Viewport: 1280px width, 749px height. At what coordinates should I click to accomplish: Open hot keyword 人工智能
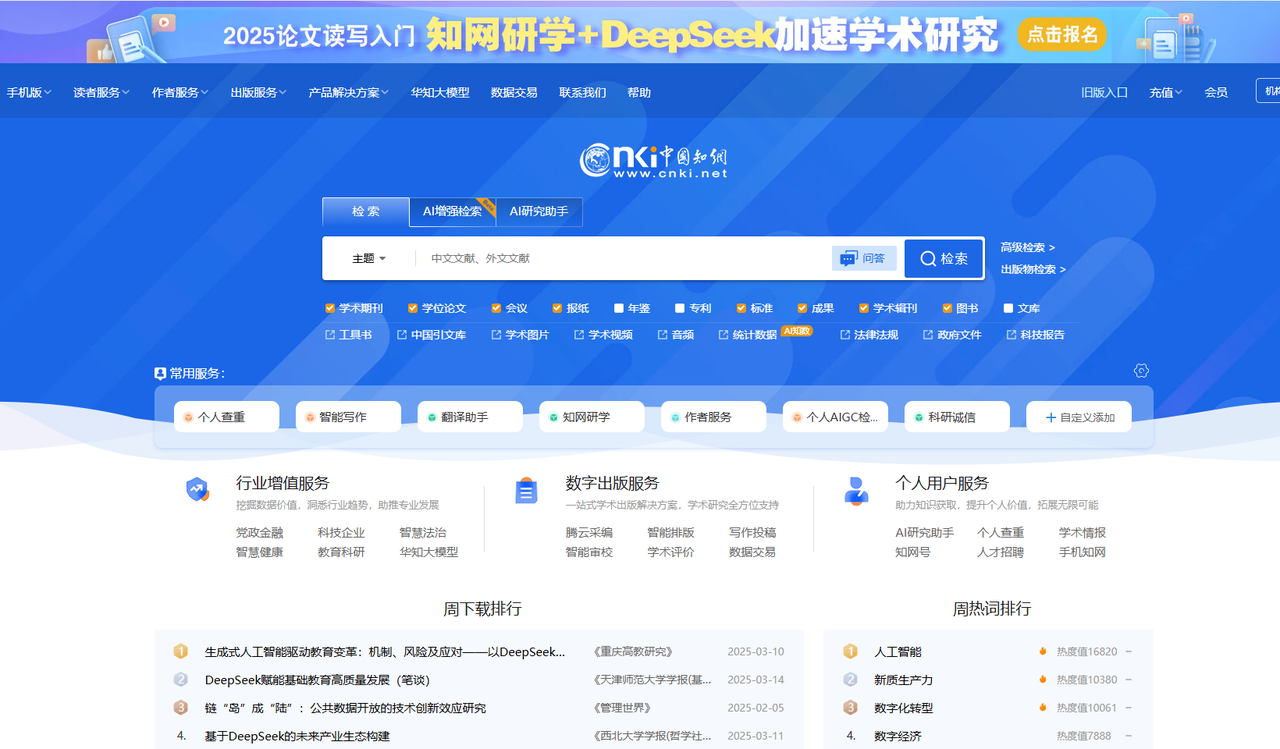click(x=898, y=652)
